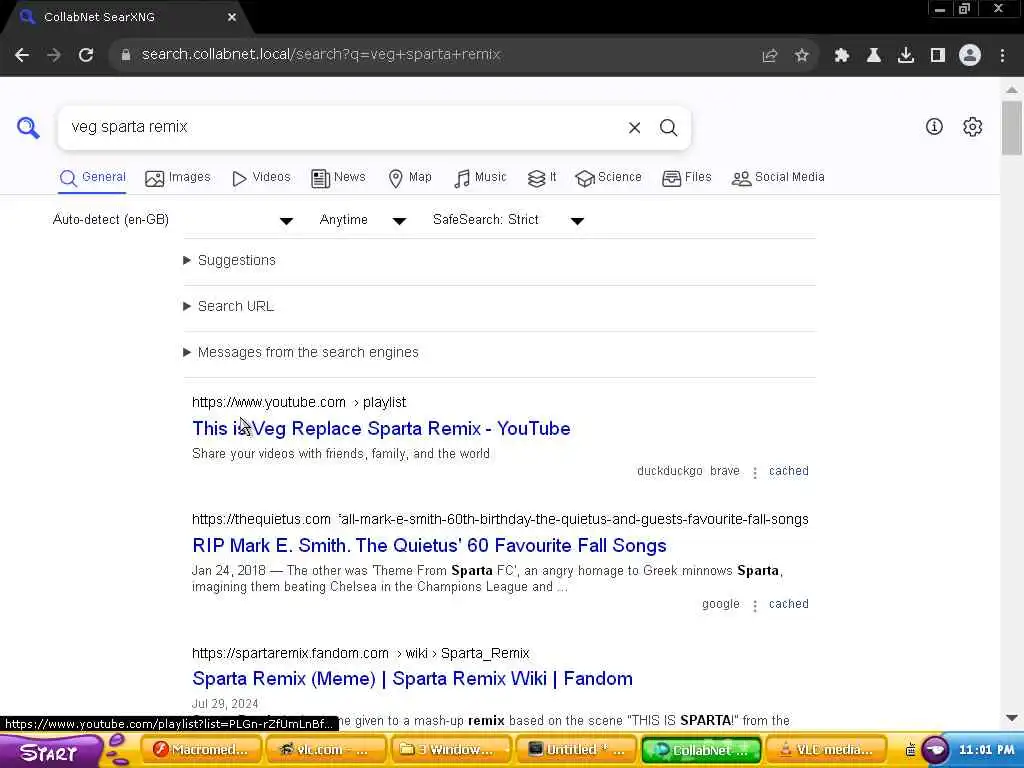Viewport: 1024px width, 768px height.
Task: Open the browser downloads icon
Action: (x=906, y=56)
